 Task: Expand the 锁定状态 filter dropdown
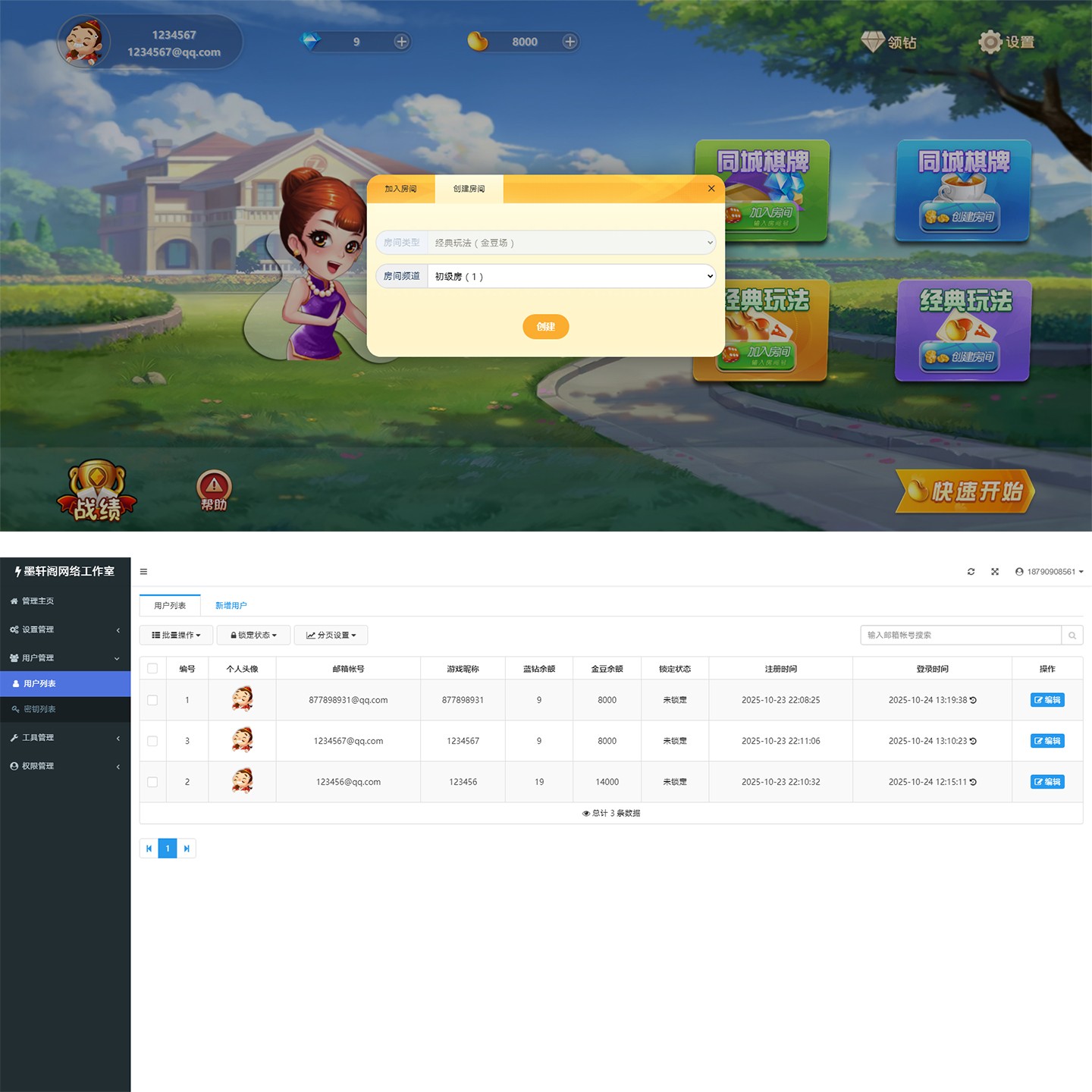coord(253,635)
